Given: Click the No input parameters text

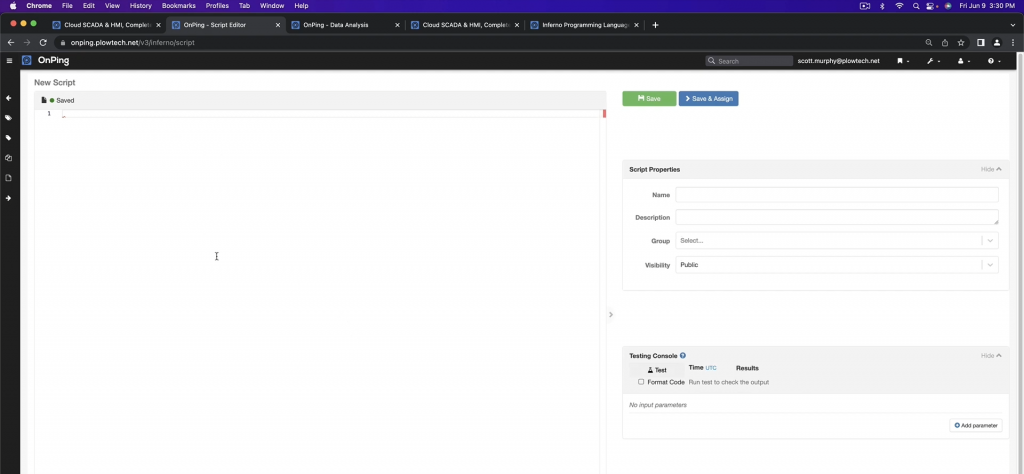Looking at the screenshot, I should (x=658, y=405).
